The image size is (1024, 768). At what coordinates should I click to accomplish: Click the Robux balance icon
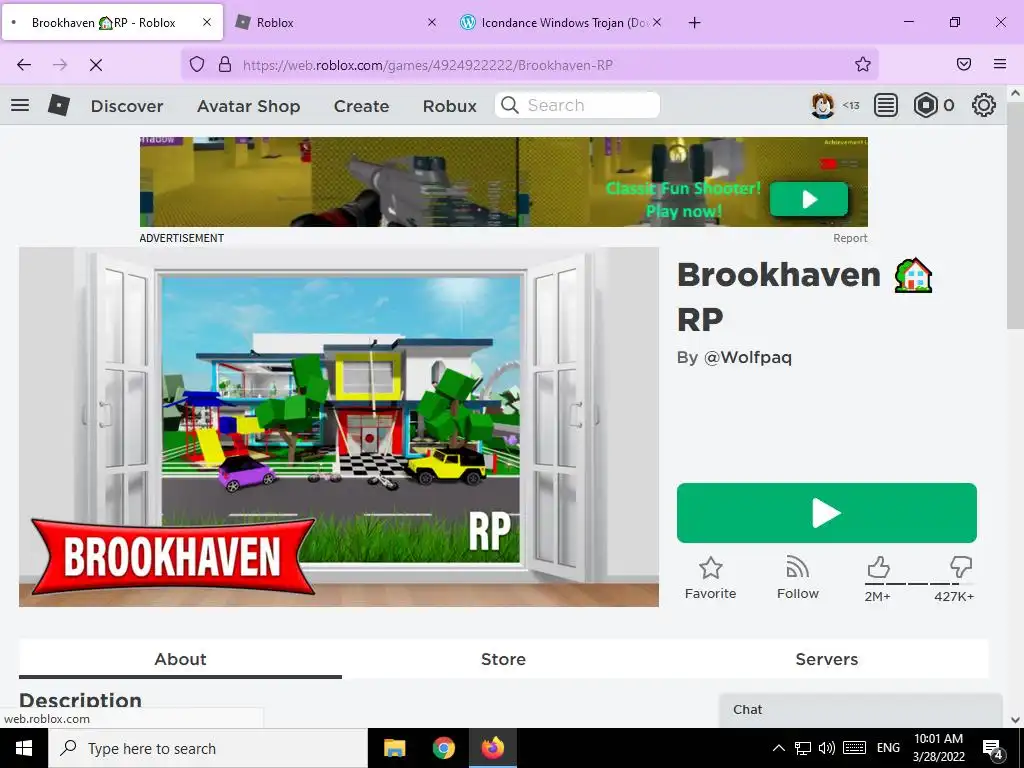925,105
